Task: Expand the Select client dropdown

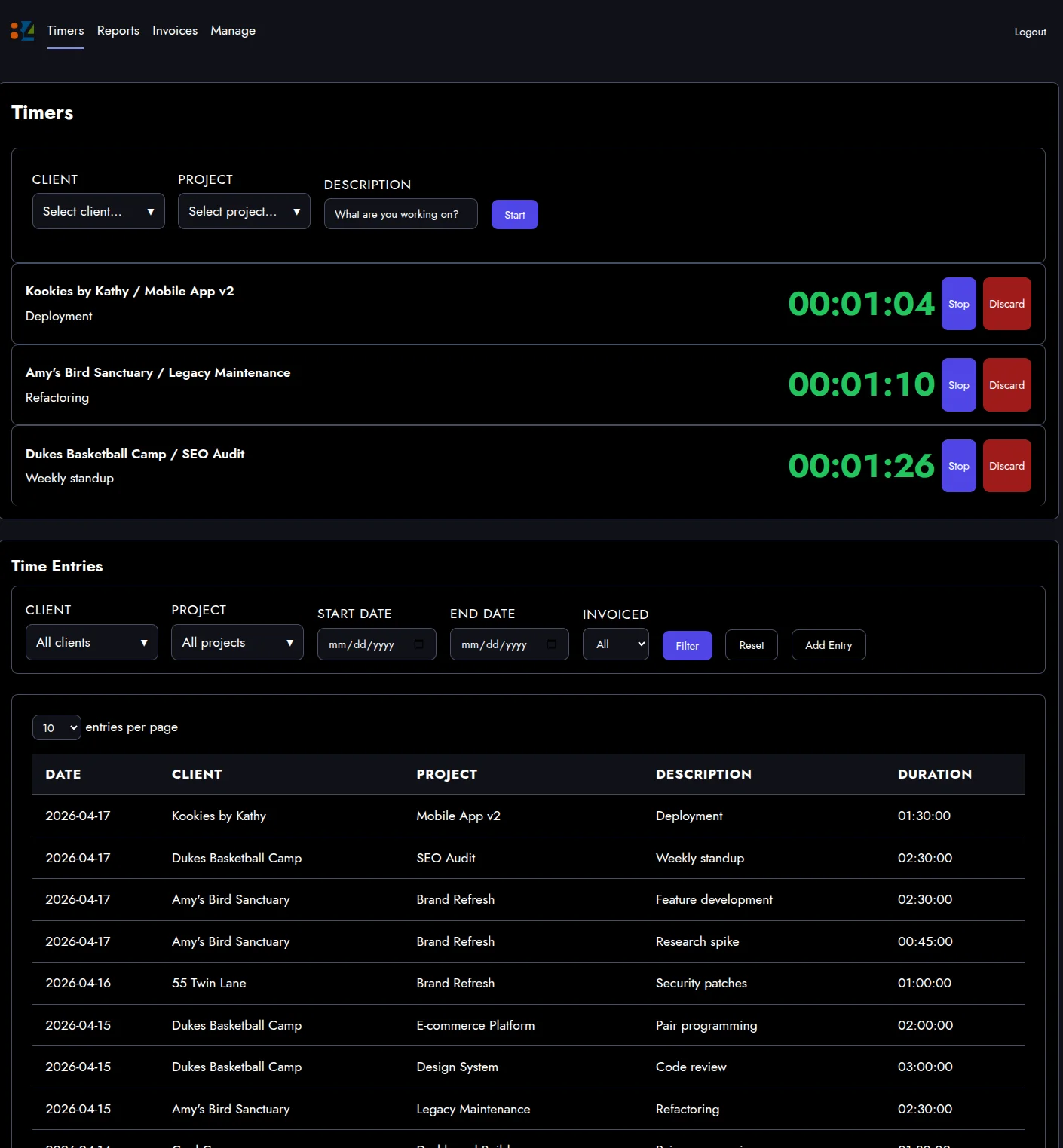Action: 98,212
